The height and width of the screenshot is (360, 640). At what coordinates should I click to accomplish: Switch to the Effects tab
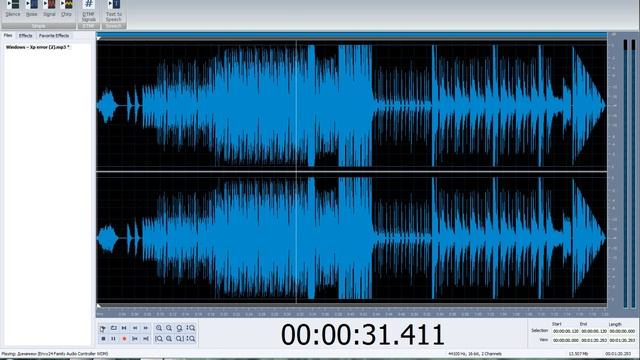[25, 36]
